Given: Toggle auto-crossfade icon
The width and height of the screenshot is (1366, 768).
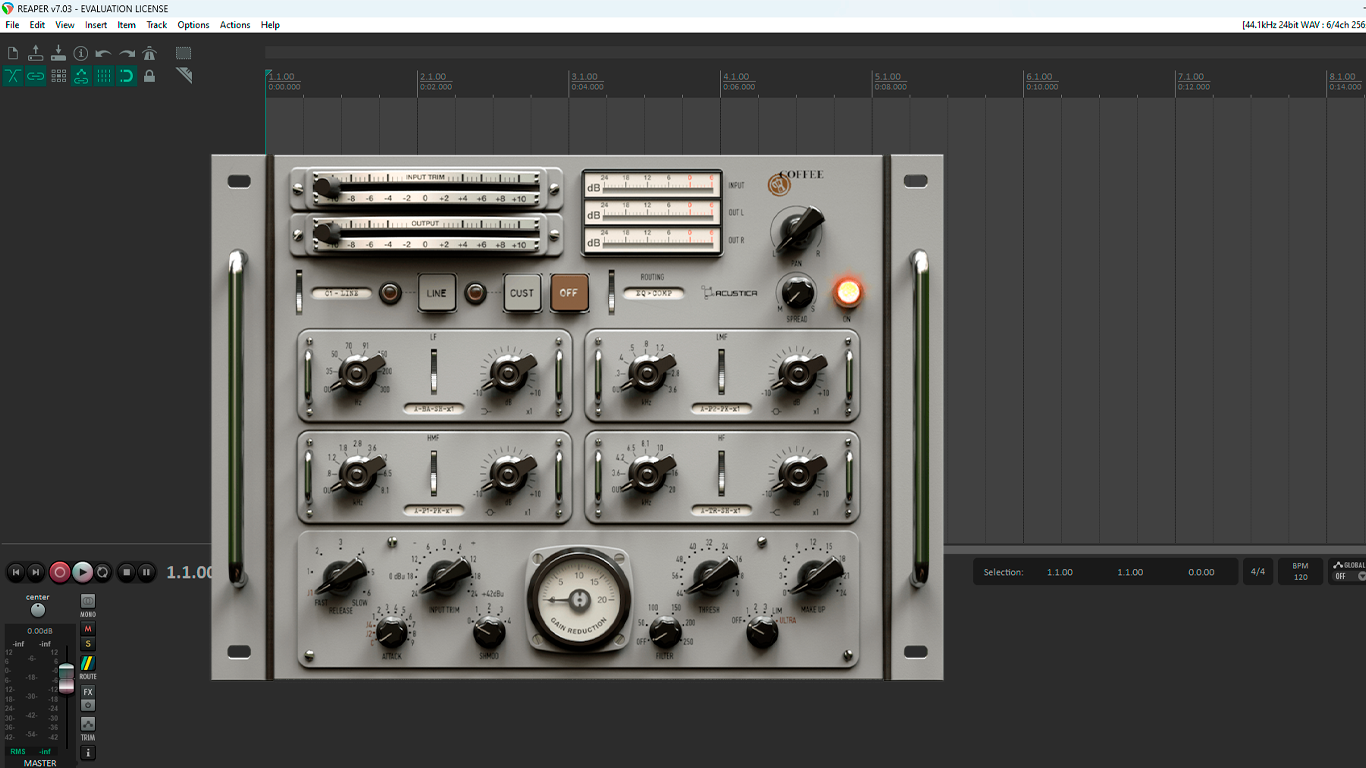Looking at the screenshot, I should click(x=13, y=76).
